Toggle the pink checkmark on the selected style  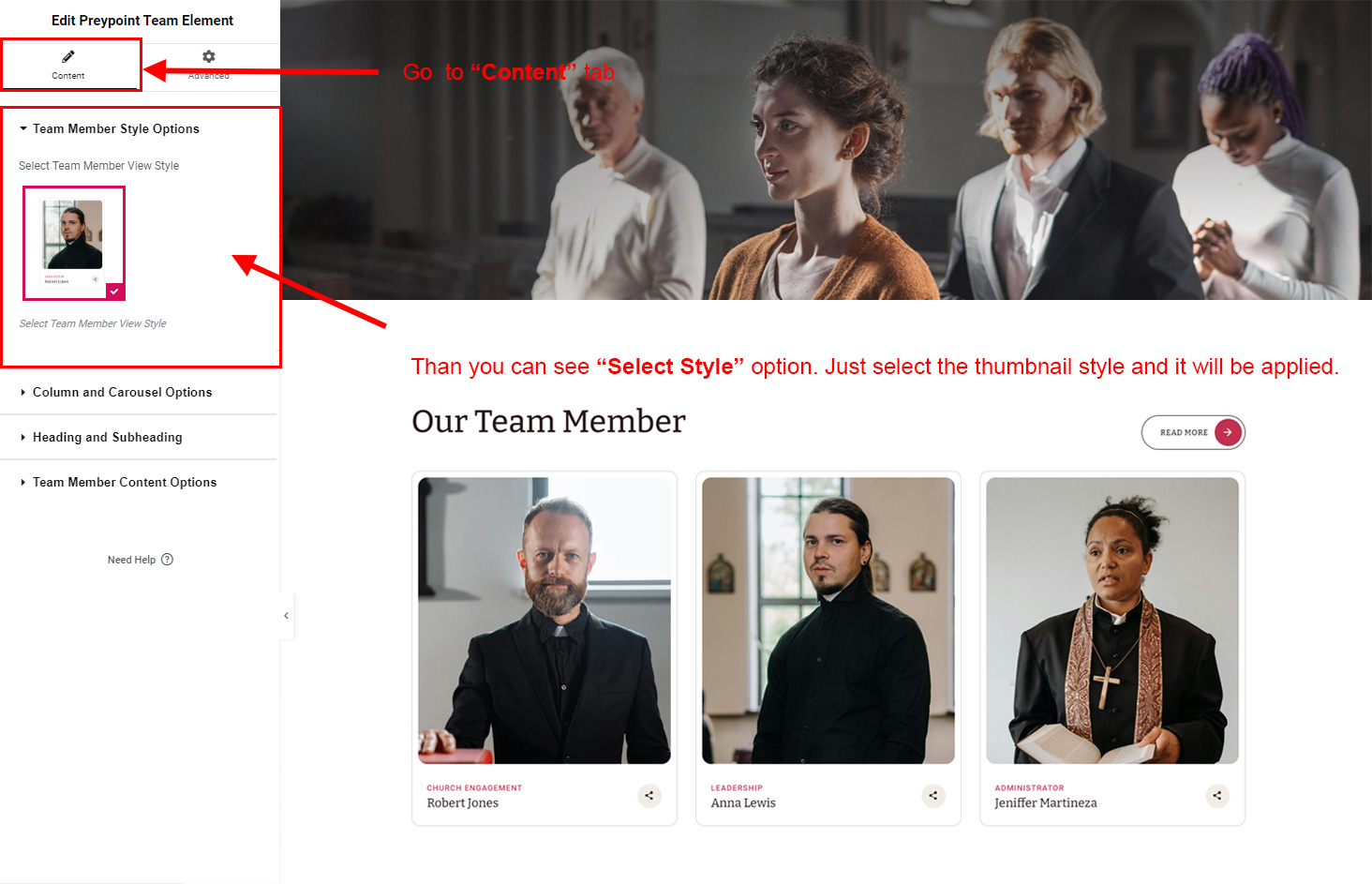pos(114,292)
